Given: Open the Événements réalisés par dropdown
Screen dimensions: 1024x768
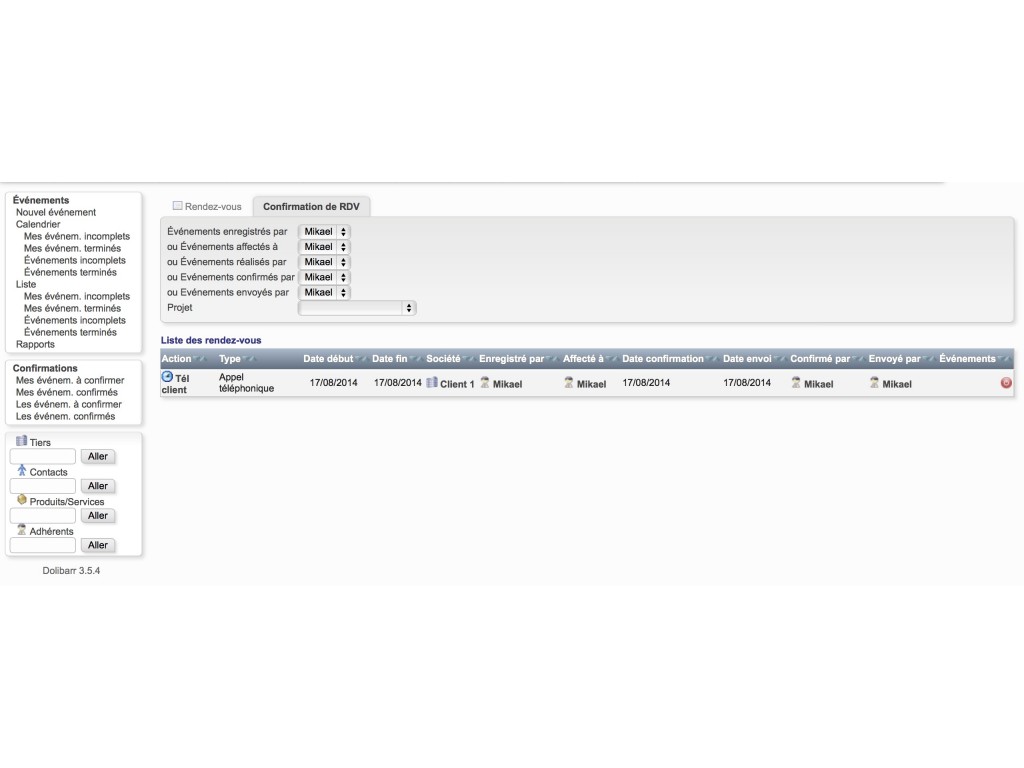Looking at the screenshot, I should point(324,262).
